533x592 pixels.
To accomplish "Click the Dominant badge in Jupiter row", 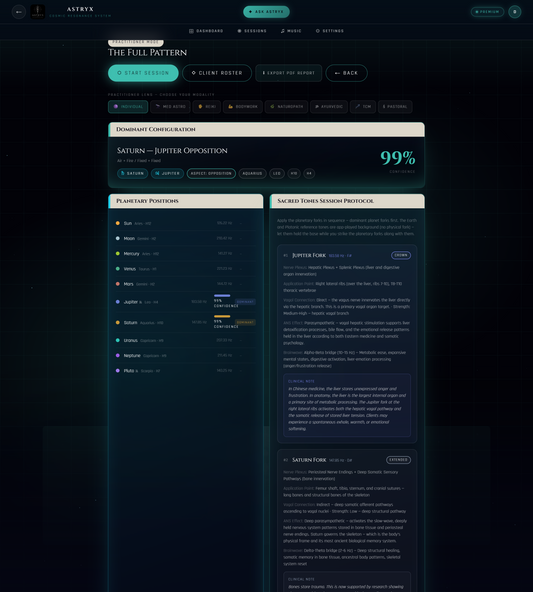I will tap(245, 302).
